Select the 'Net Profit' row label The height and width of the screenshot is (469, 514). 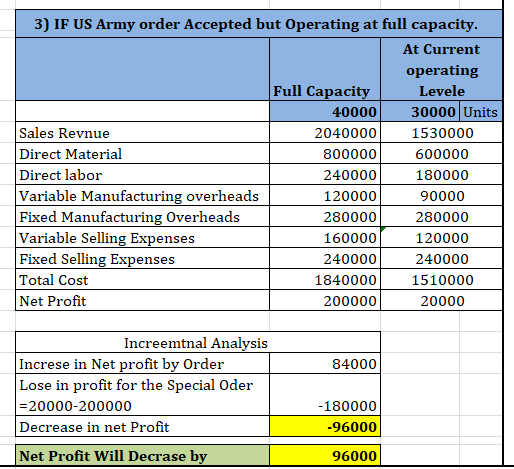click(142, 301)
